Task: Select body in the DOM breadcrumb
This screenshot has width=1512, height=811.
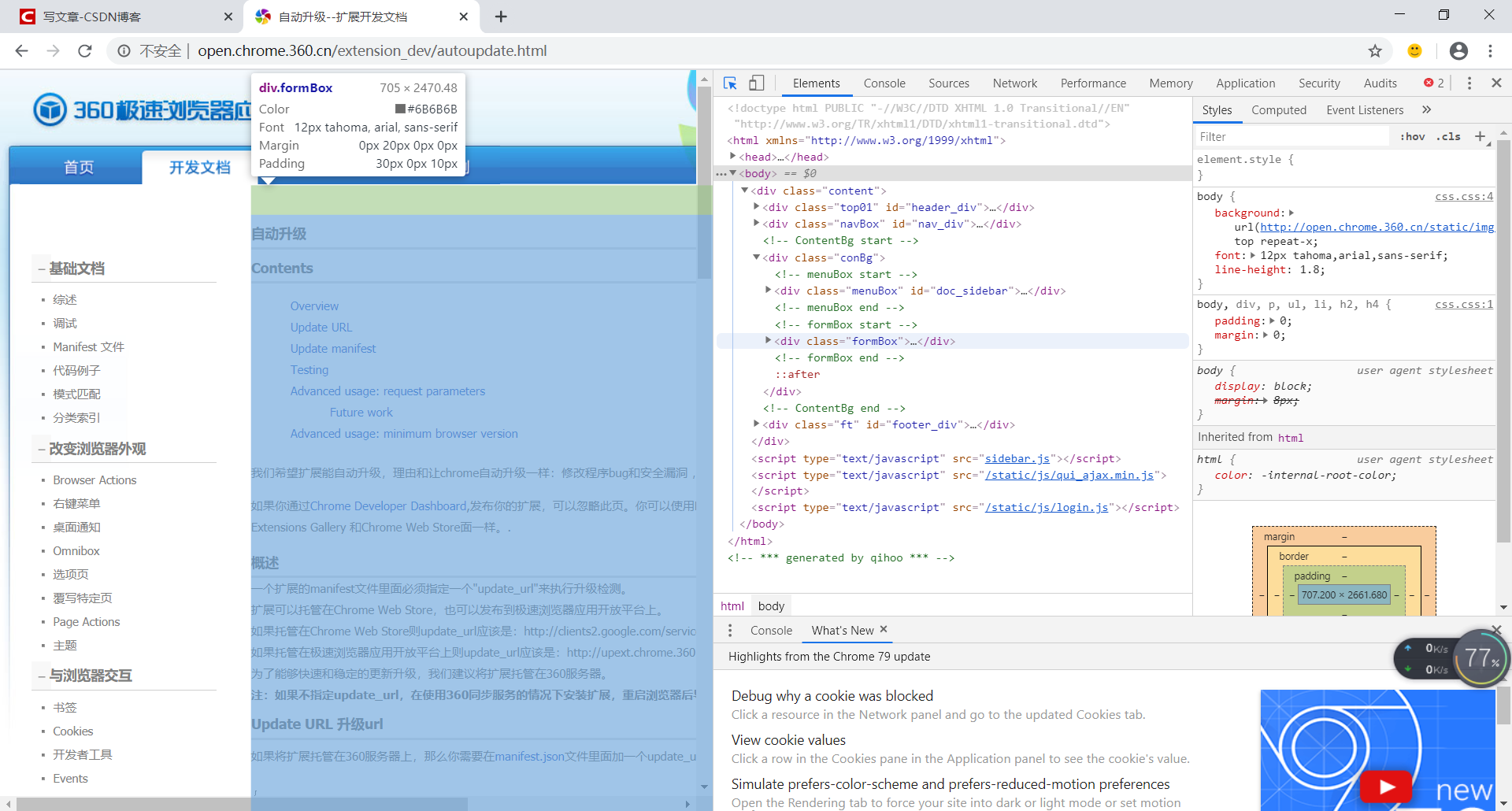Action: click(771, 605)
